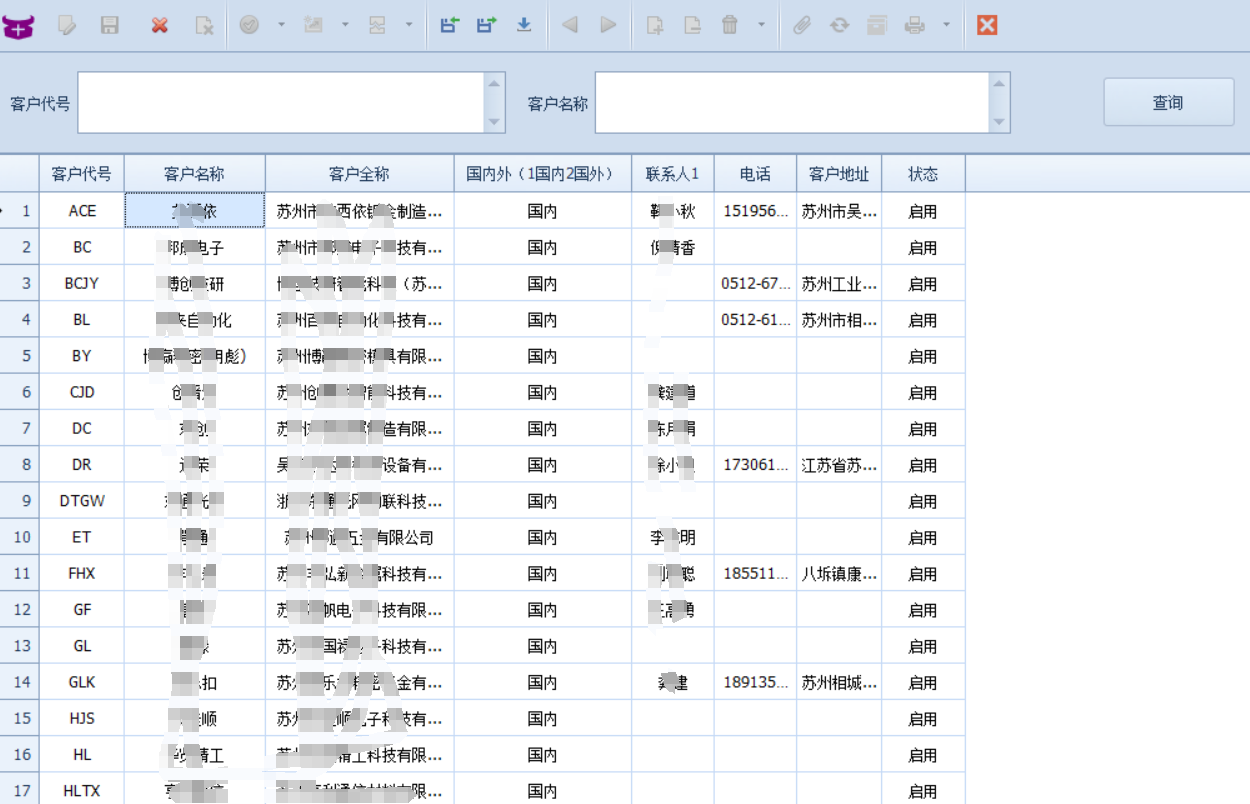The width and height of the screenshot is (1250, 804).
Task: Click phone cell 0512-67... in BCJY row
Action: (756, 283)
